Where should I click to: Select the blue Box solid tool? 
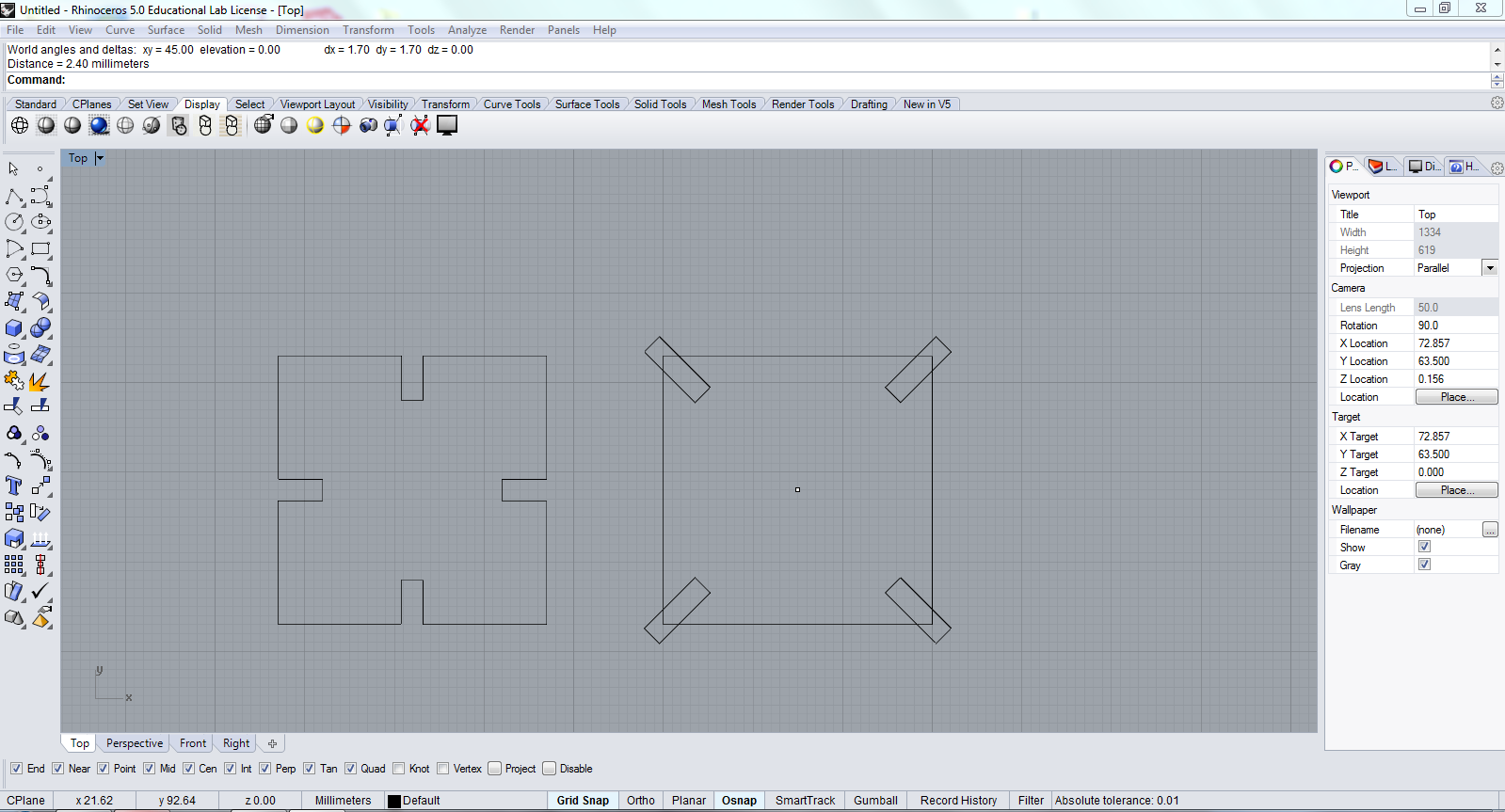(x=14, y=327)
